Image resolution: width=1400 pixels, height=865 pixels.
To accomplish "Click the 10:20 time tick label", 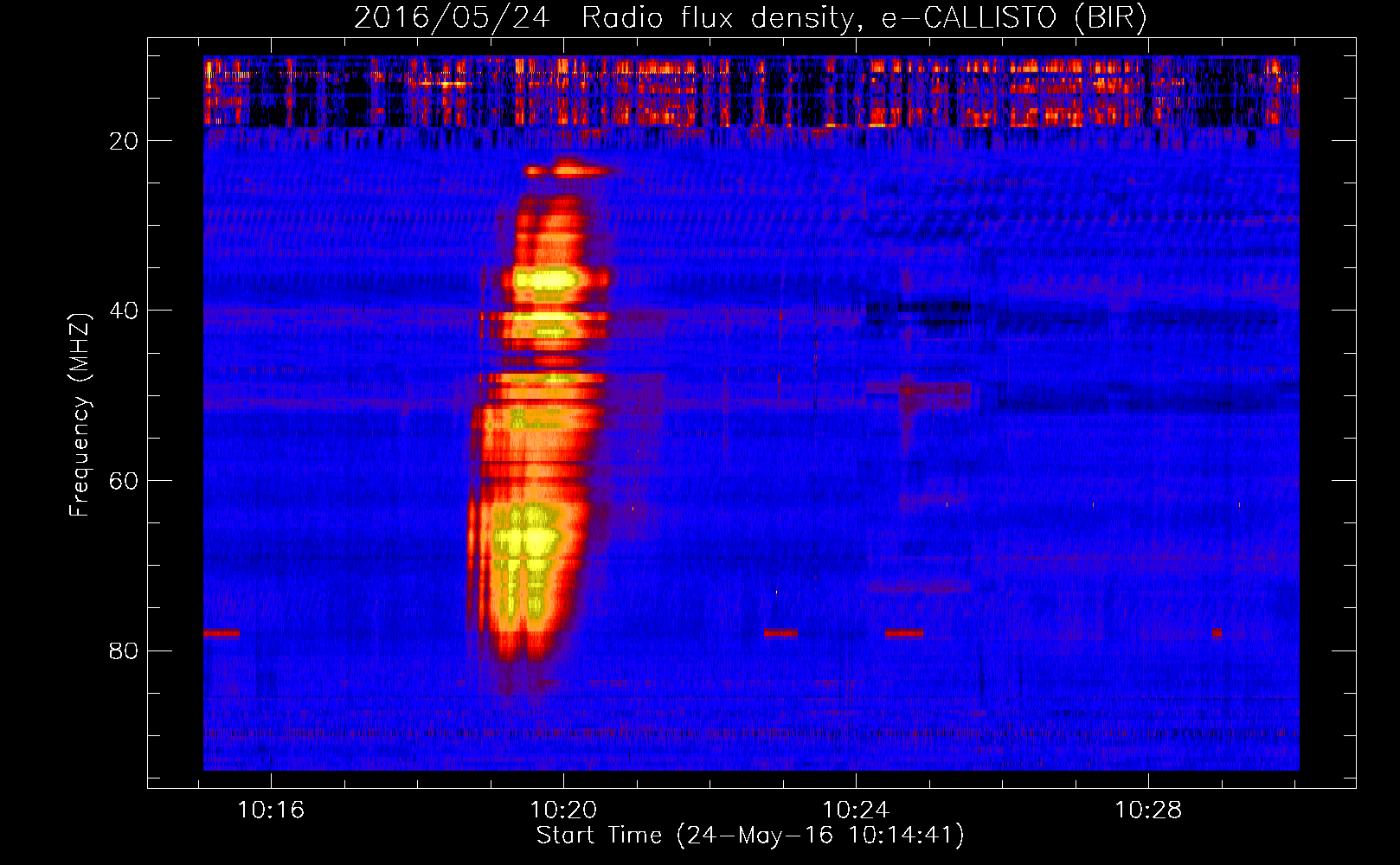I will click(x=564, y=811).
